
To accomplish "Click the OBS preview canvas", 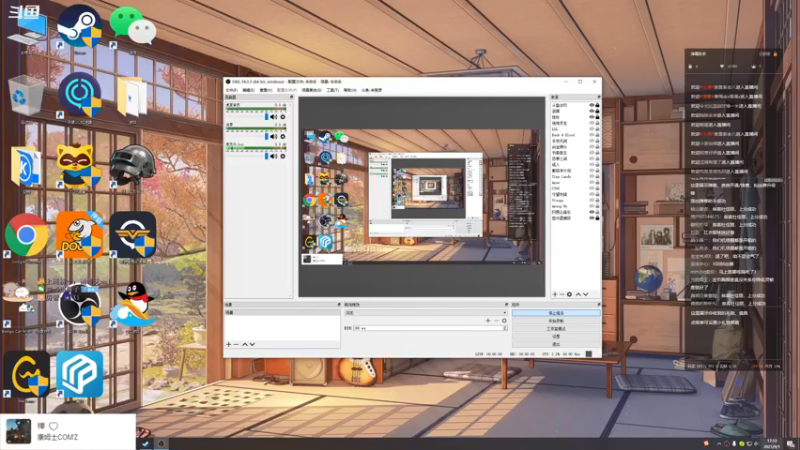I will (421, 196).
